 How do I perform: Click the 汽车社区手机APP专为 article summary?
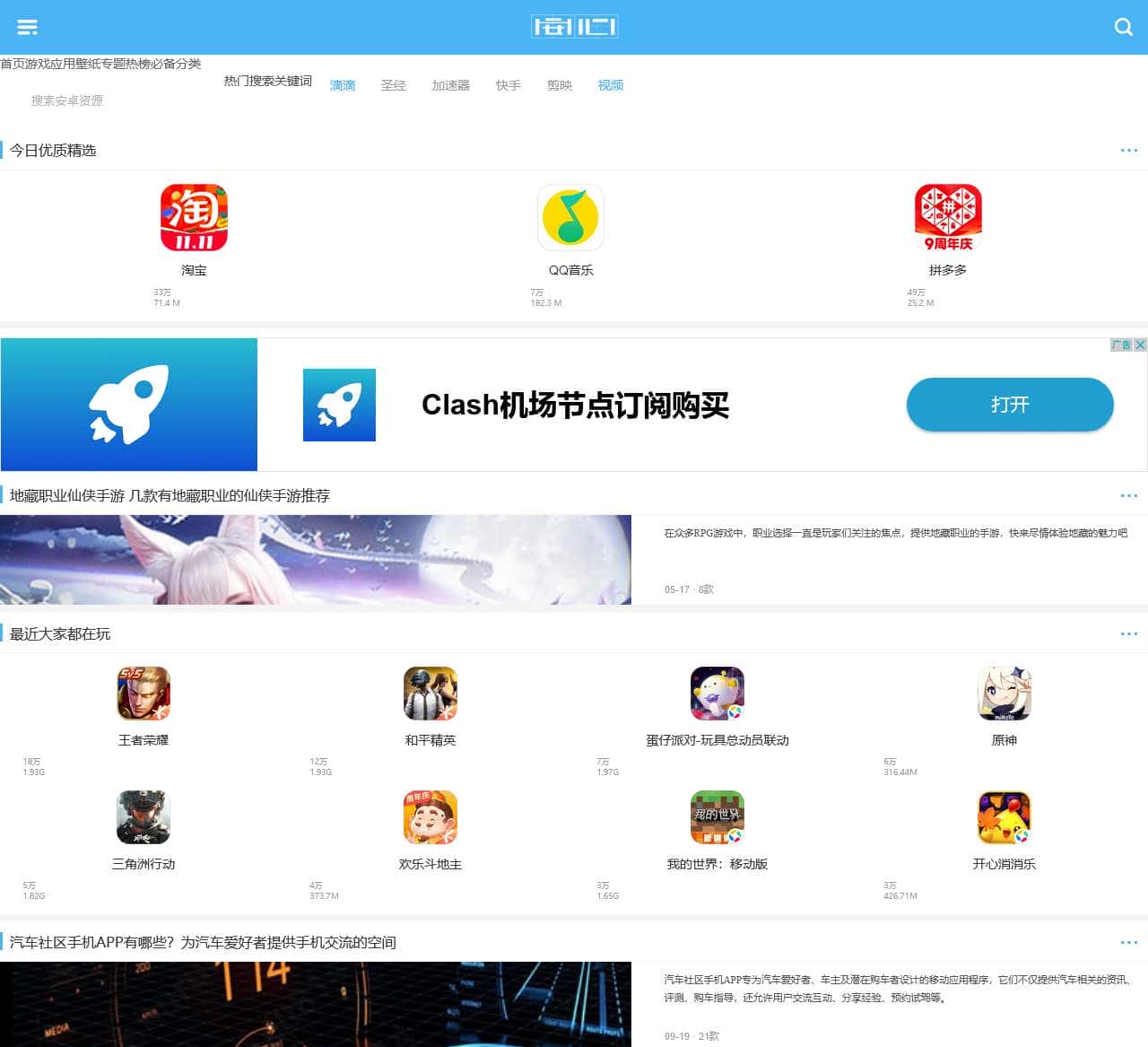(897, 989)
